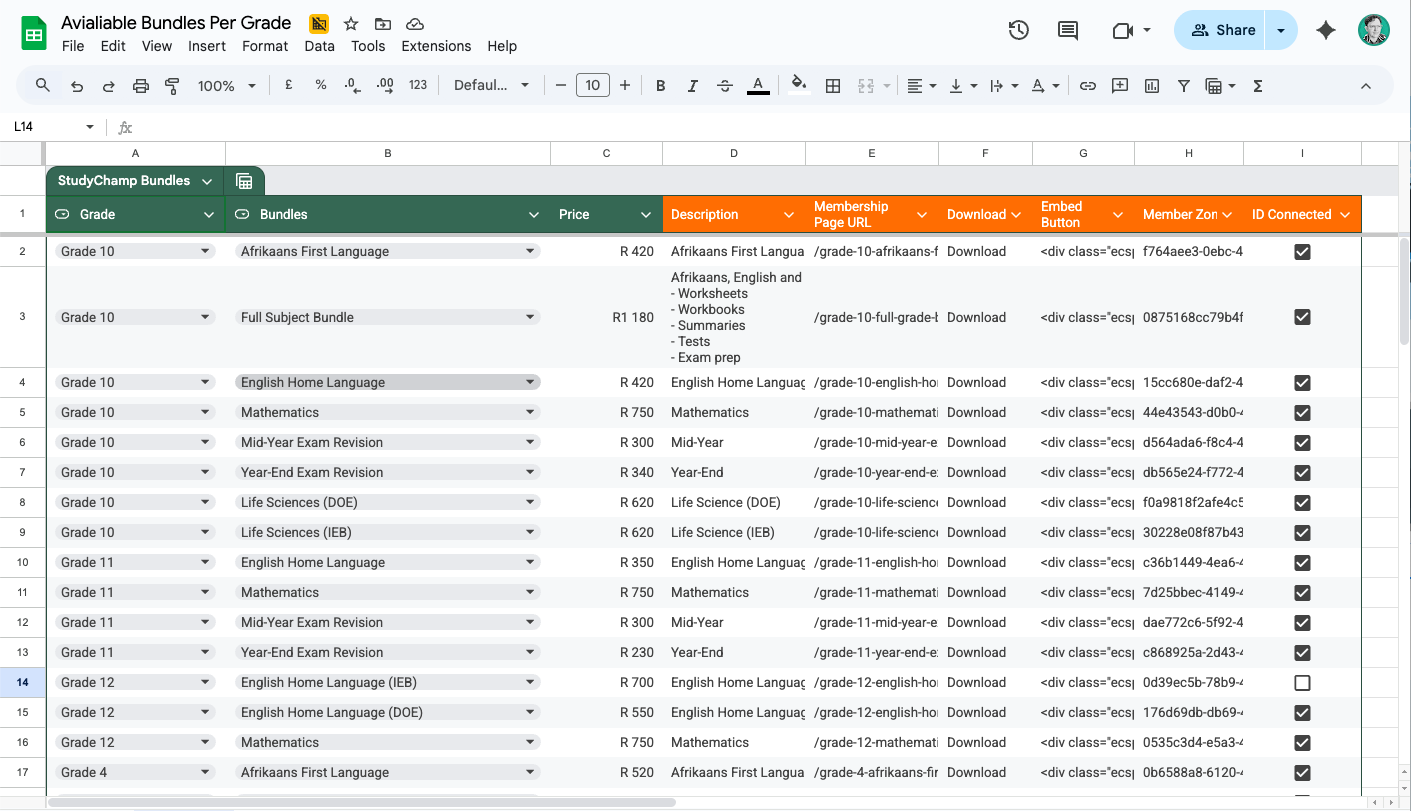Open the Extensions menu
This screenshot has height=811, width=1411.
pyautogui.click(x=436, y=46)
